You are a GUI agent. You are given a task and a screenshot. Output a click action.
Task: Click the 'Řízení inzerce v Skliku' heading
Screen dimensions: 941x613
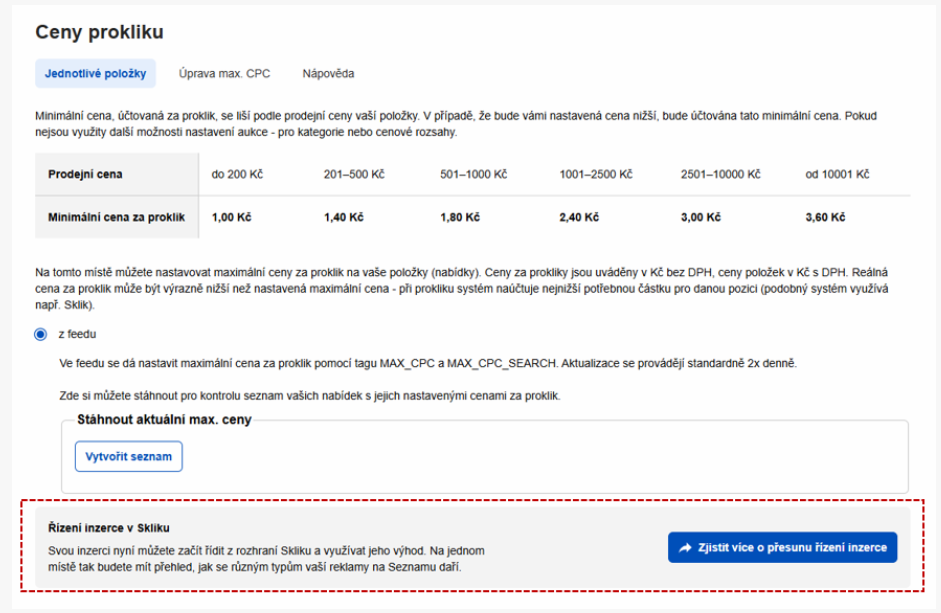pyautogui.click(x=109, y=528)
